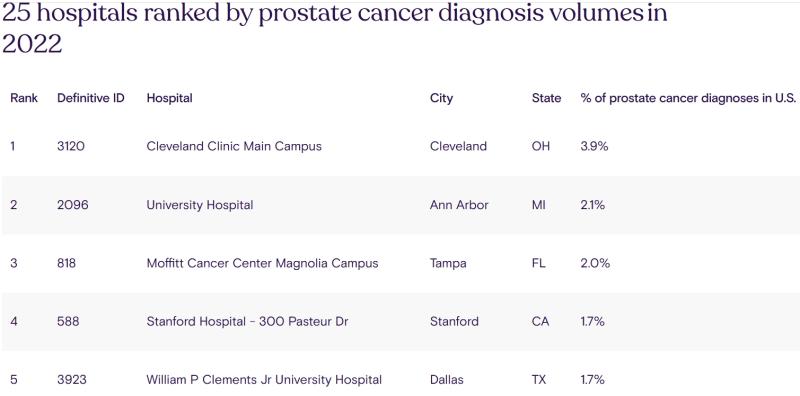This screenshot has width=800, height=396.
Task: Click the % of prostate cancer diagnoses header
Action: click(688, 98)
